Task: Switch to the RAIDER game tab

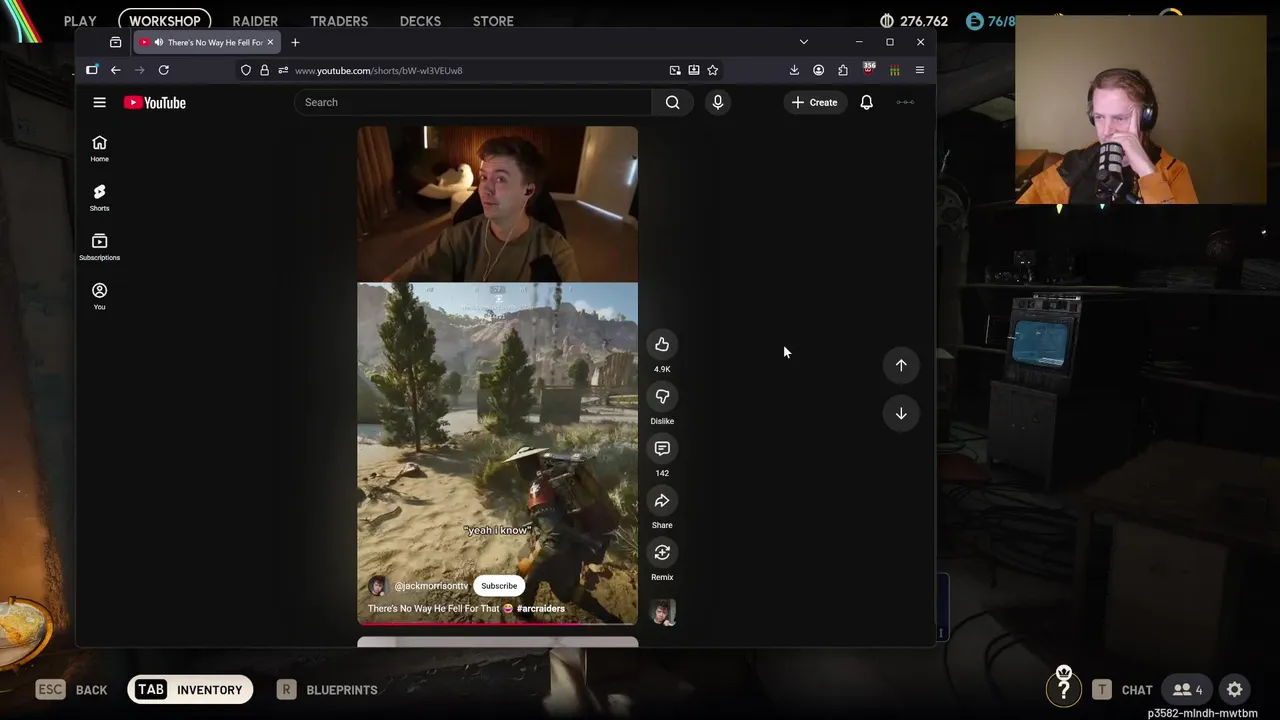Action: point(255,21)
